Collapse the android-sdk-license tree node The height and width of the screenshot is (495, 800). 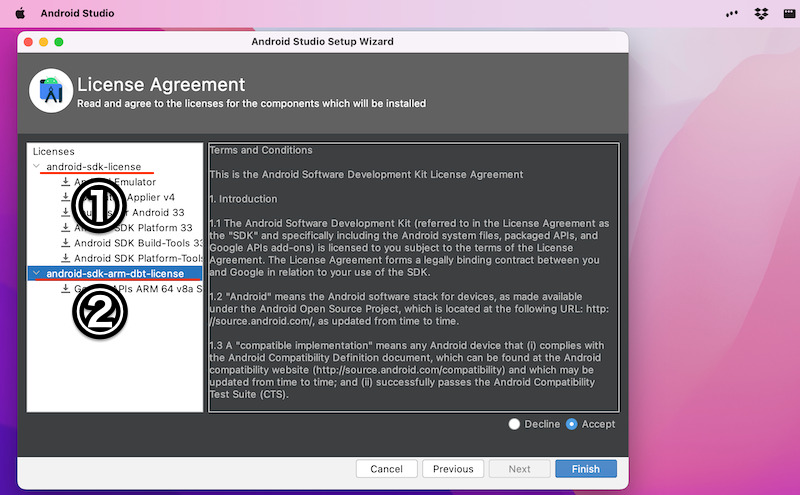[x=37, y=167]
